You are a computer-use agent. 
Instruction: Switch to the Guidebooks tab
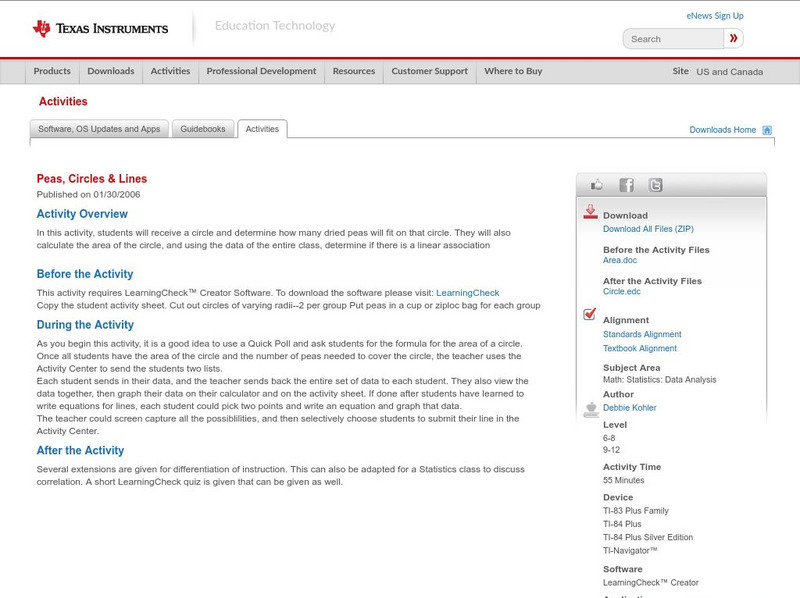pyautogui.click(x=203, y=129)
